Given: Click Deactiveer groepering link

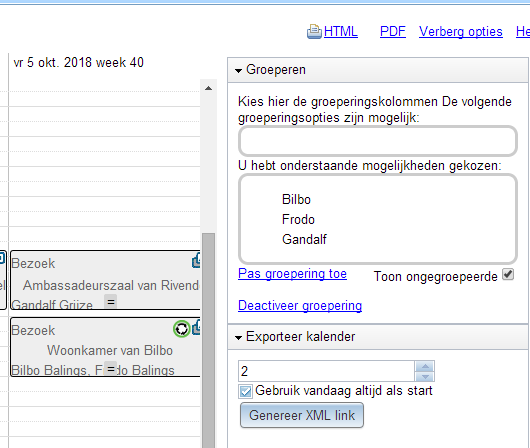Looking at the screenshot, I should (300, 306).
